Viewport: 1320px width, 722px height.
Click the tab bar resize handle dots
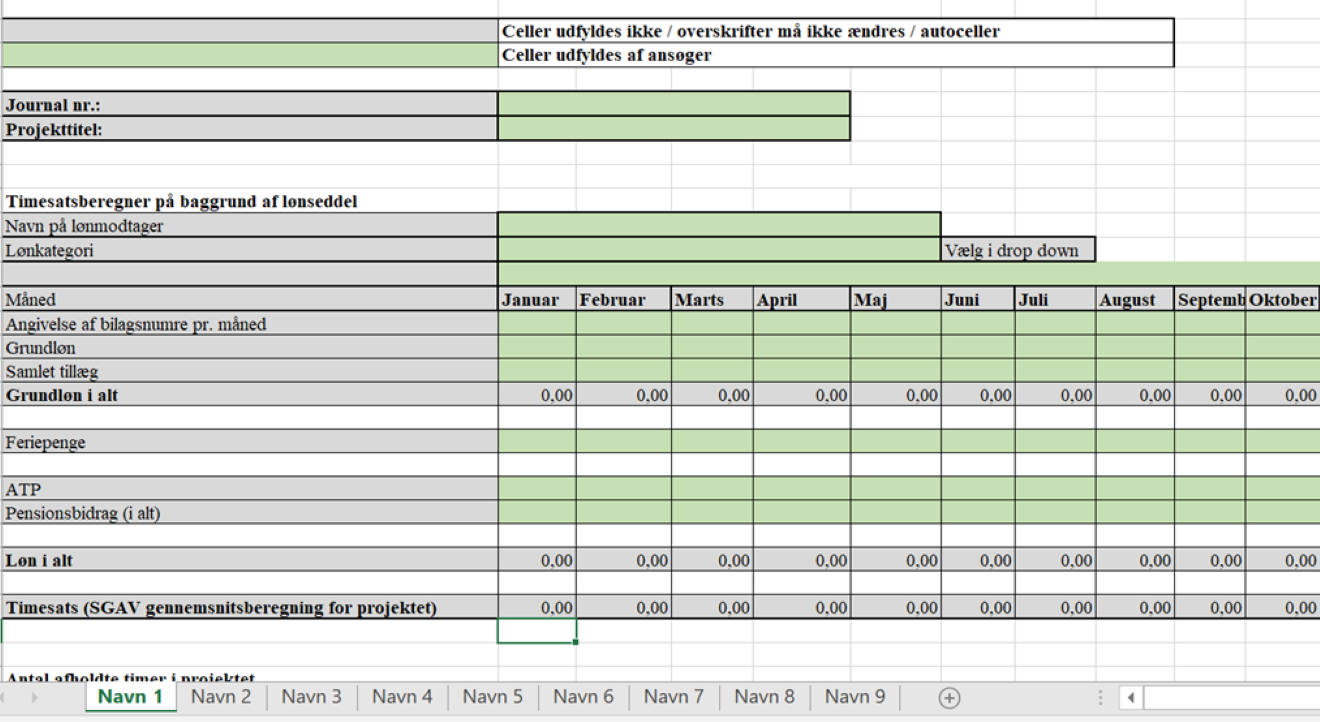[x=1101, y=698]
